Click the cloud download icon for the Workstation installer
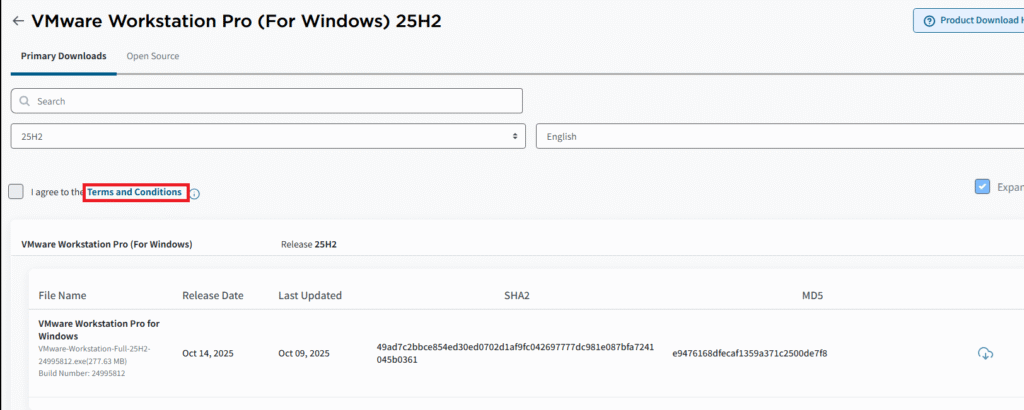This screenshot has height=410, width=1024. pos(984,353)
